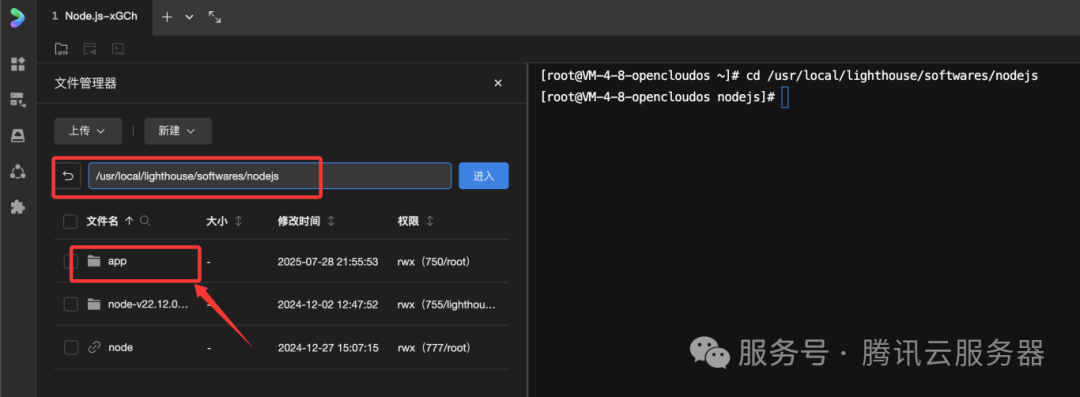Open the node-v22.12.0... folder name
The image size is (1080, 397).
pos(148,304)
